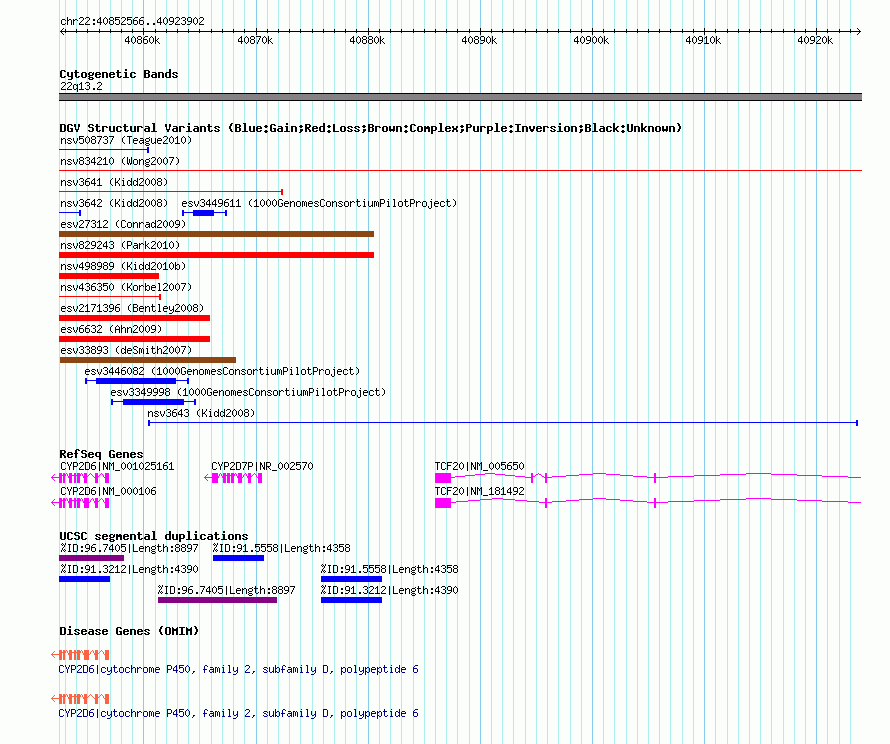This screenshot has width=890, height=744.
Task: Click the RefSeq Genes track title
Action: [x=101, y=454]
